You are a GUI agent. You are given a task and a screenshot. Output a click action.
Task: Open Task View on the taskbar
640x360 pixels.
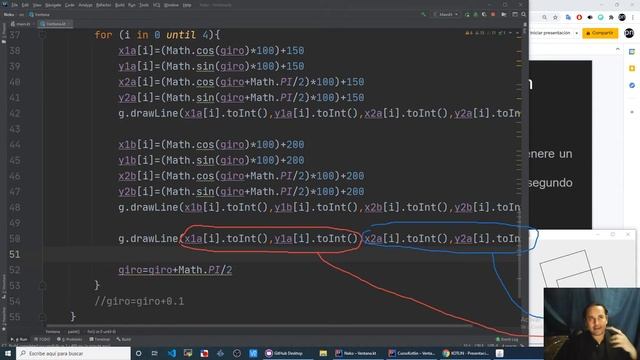pos(155,353)
